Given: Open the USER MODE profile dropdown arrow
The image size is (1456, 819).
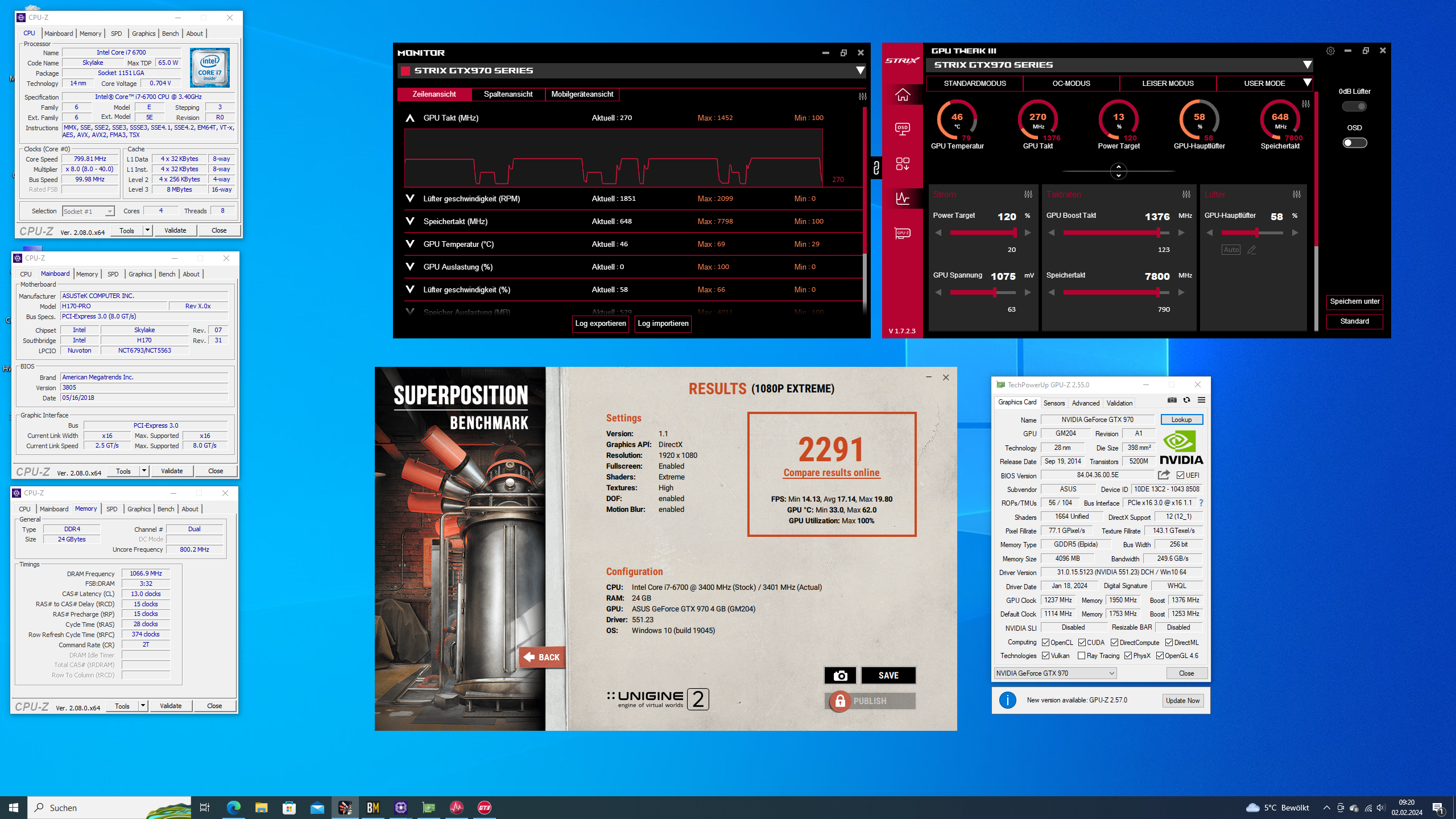Looking at the screenshot, I should tap(1307, 83).
